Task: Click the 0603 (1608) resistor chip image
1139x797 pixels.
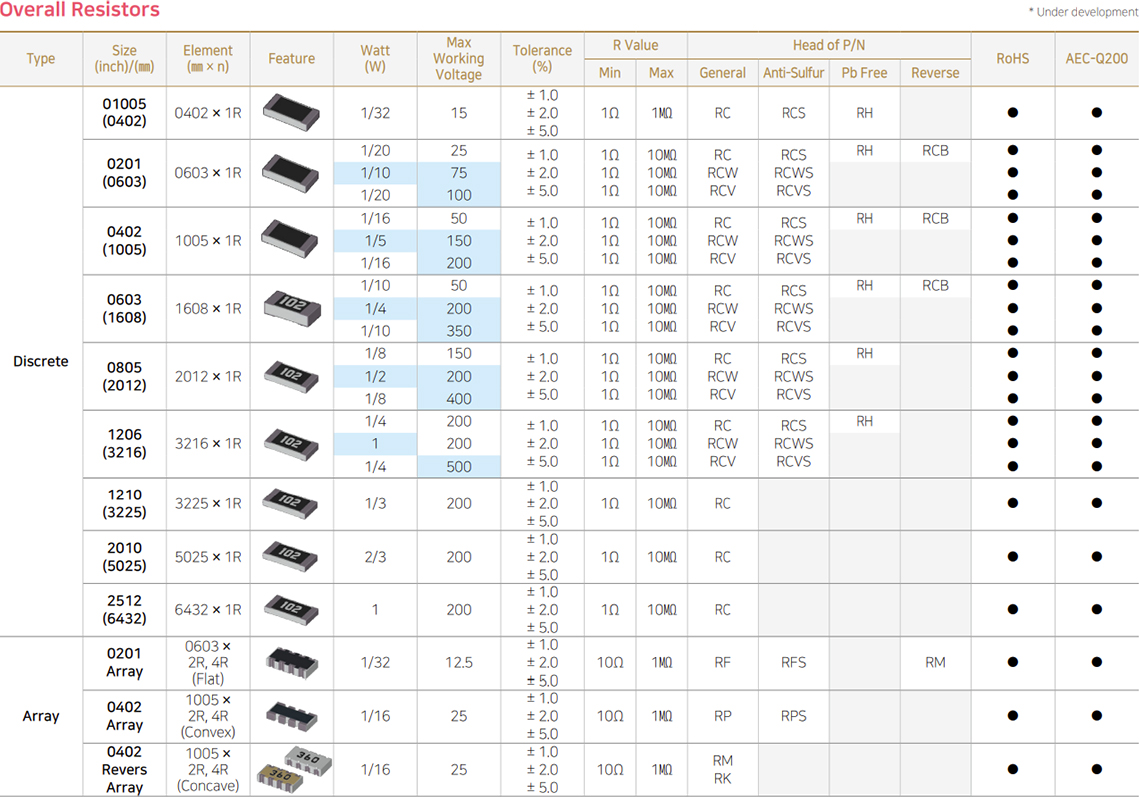Action: (290, 308)
